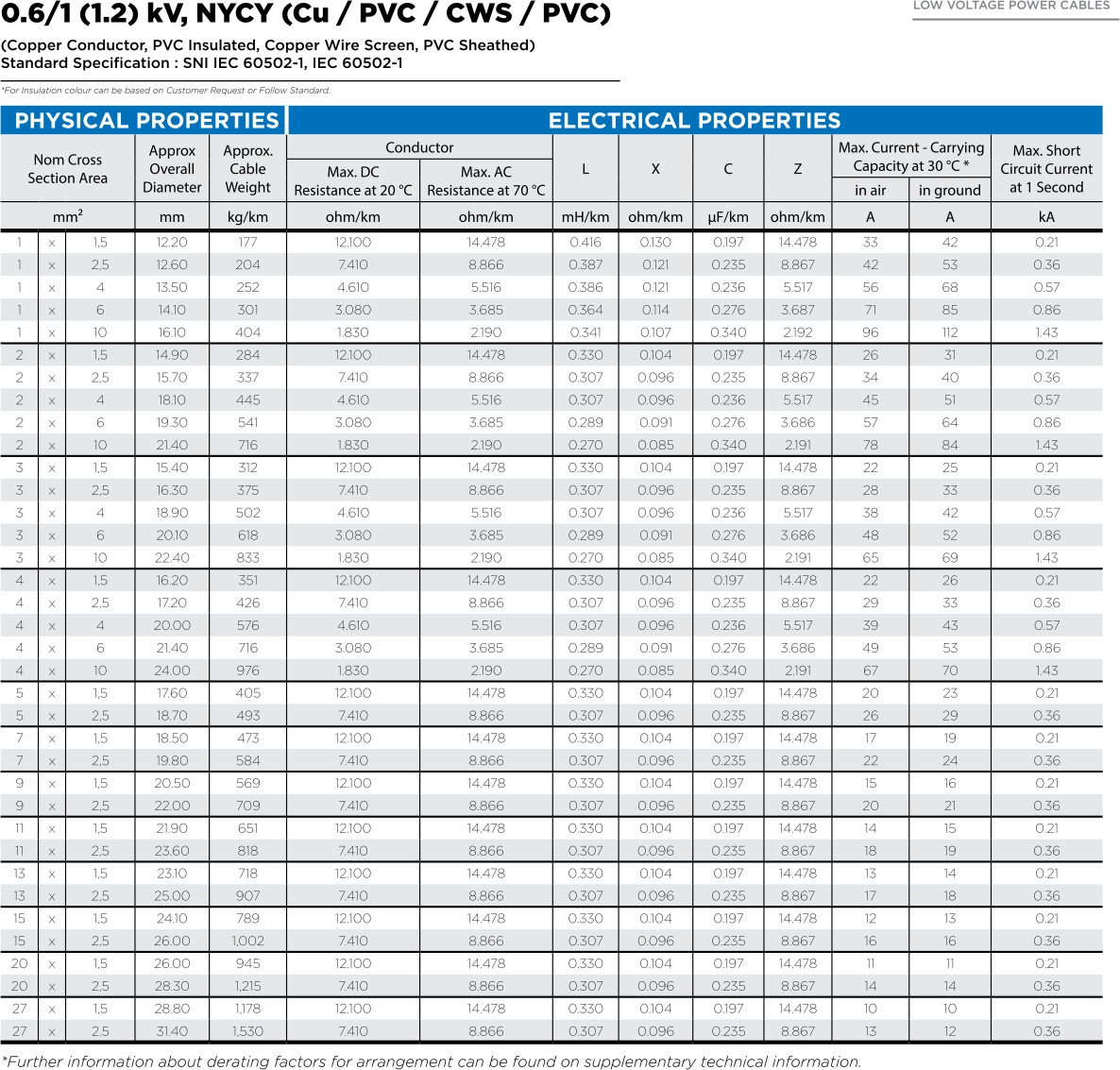Viewport: 1120px width, 1070px height.
Task: Click the Nom Cross Section Area header
Action: 67,169
